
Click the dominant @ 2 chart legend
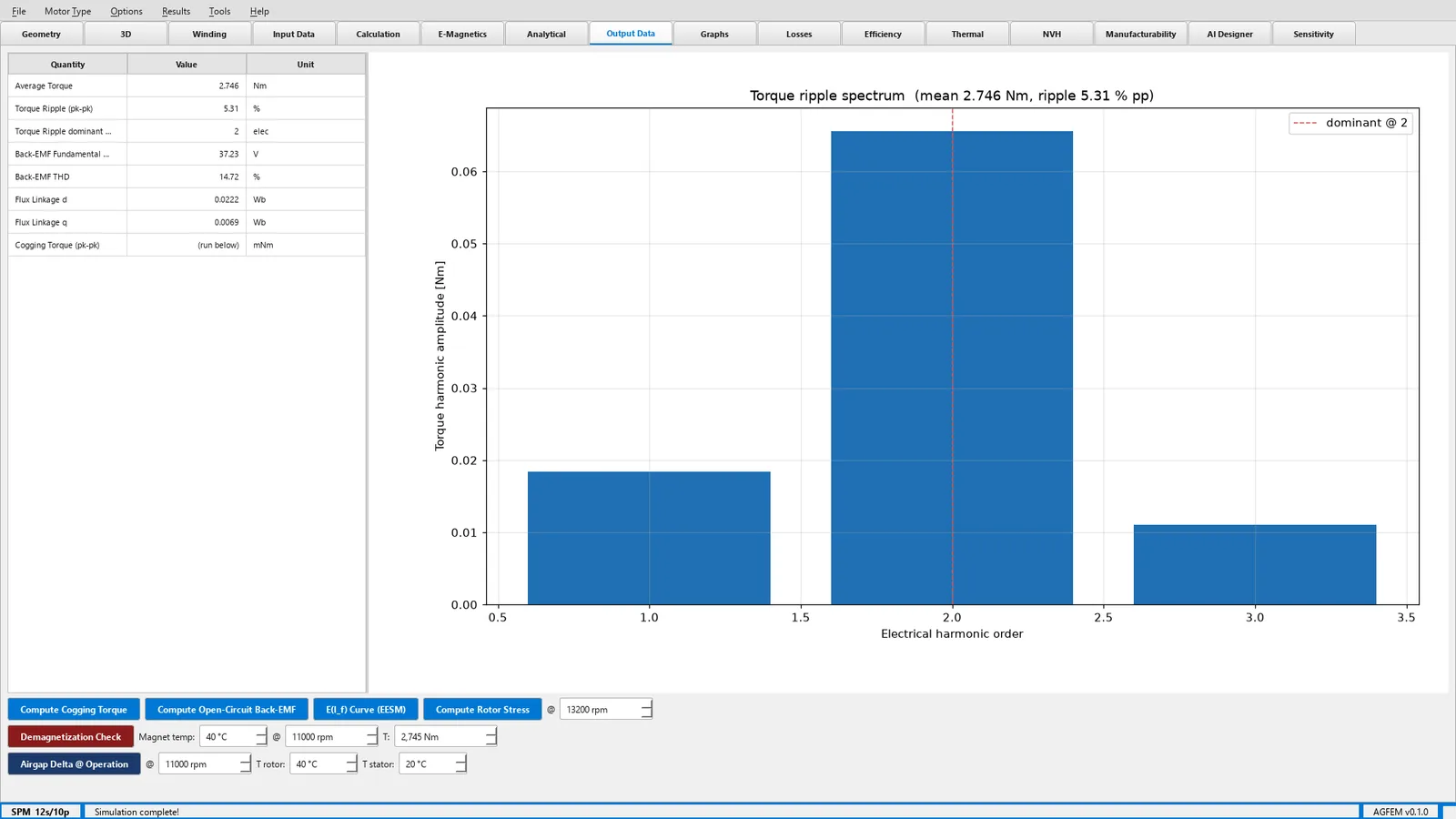pos(1350,123)
